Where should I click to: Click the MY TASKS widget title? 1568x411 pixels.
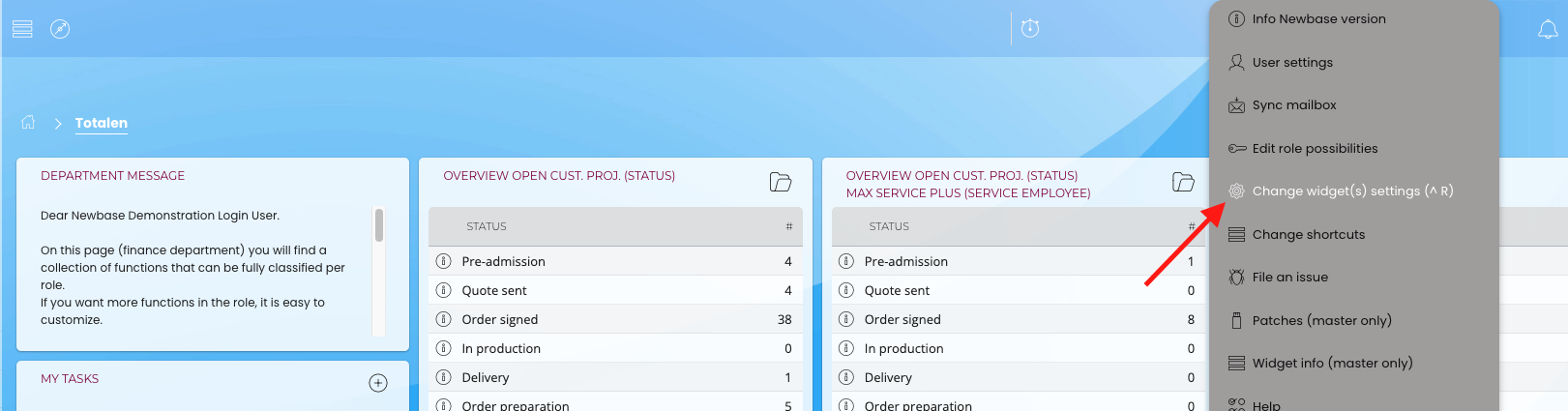pos(70,378)
